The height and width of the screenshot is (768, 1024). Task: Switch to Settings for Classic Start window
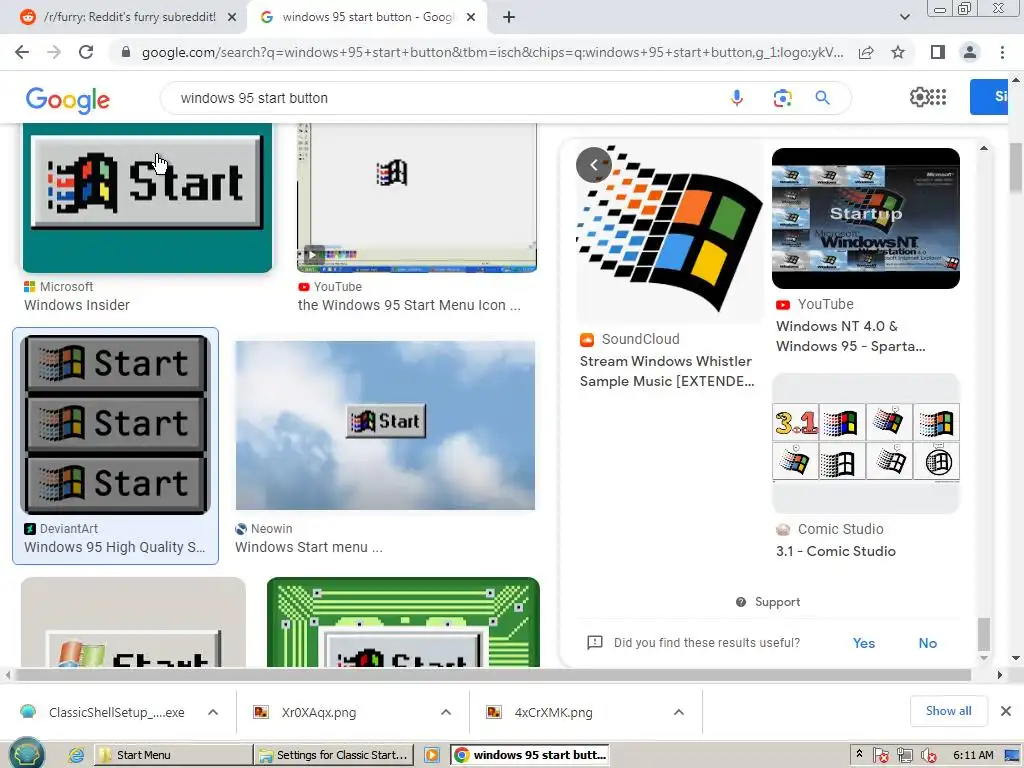point(335,755)
